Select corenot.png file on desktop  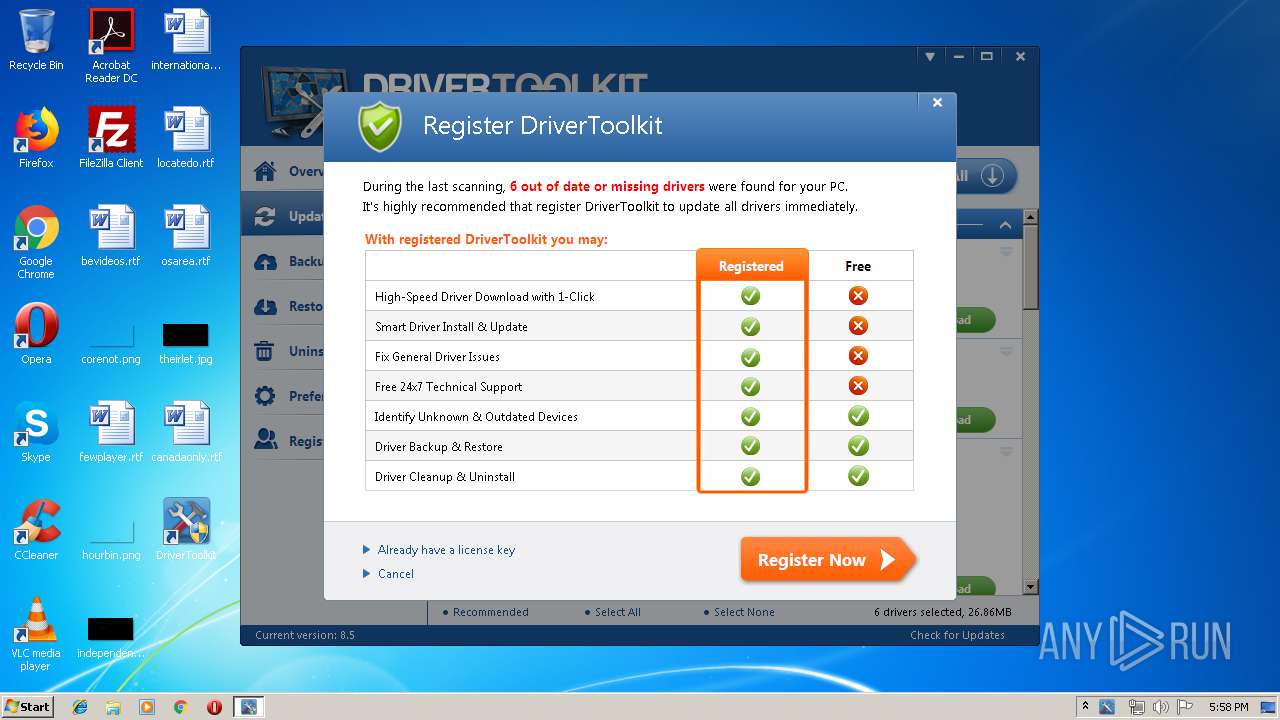pyautogui.click(x=111, y=343)
